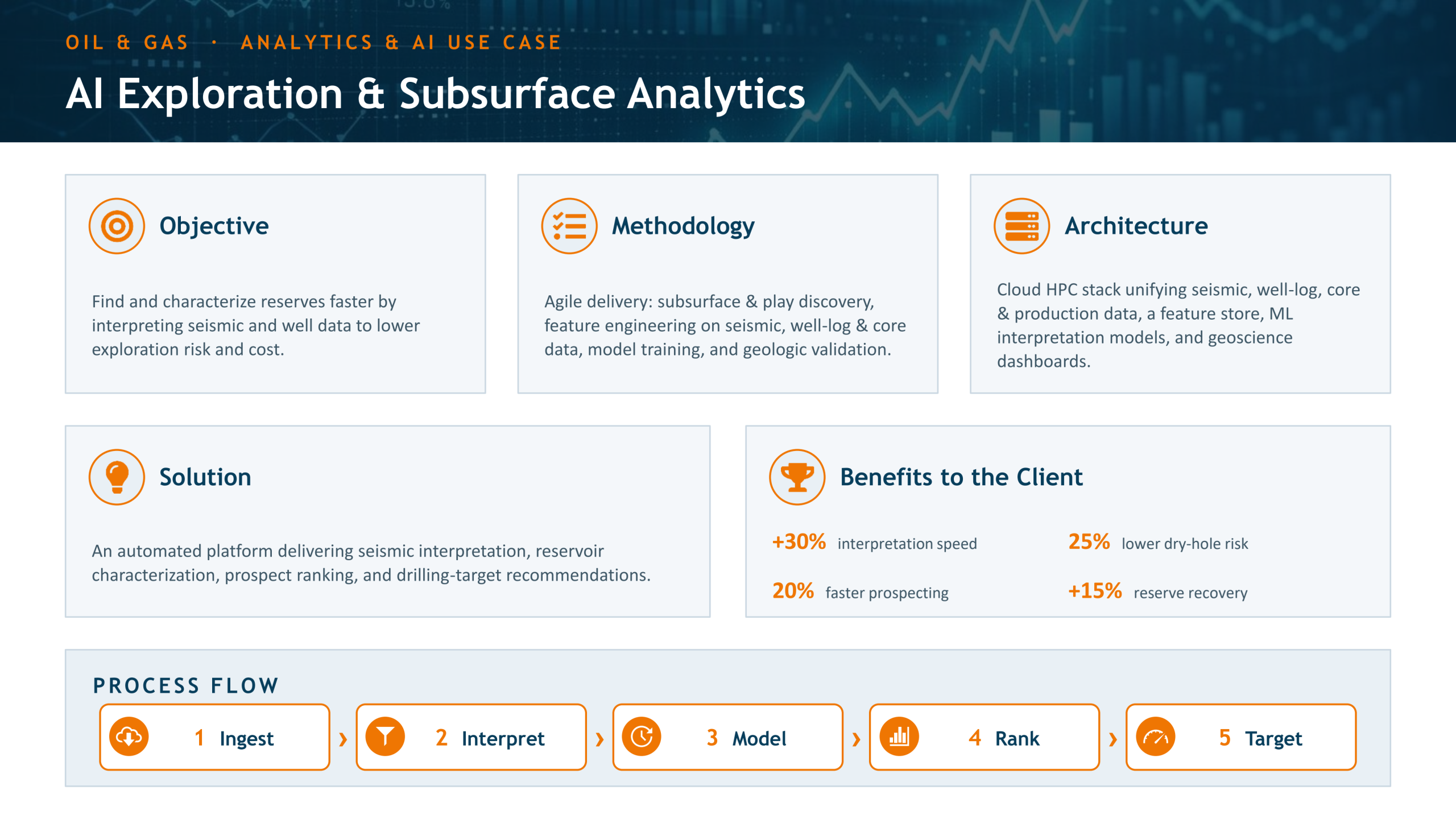Click the slide title AI Exploration & Subsurface Analytics
This screenshot has width=1456, height=819.
[436, 94]
